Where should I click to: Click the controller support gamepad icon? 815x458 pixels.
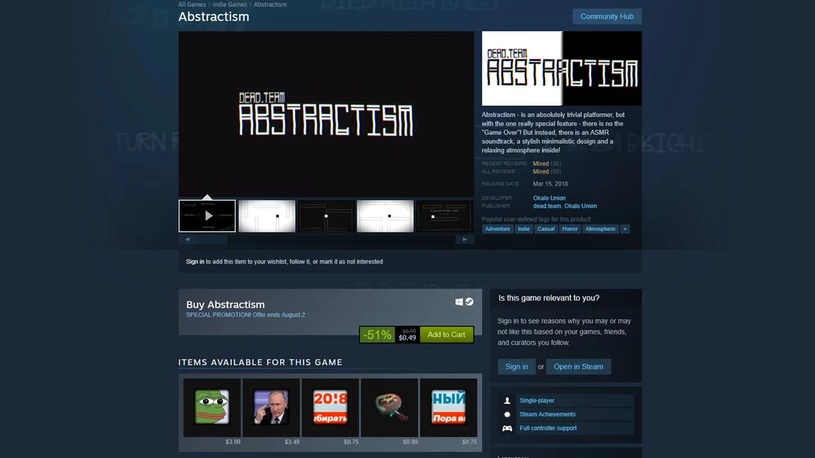click(x=507, y=428)
